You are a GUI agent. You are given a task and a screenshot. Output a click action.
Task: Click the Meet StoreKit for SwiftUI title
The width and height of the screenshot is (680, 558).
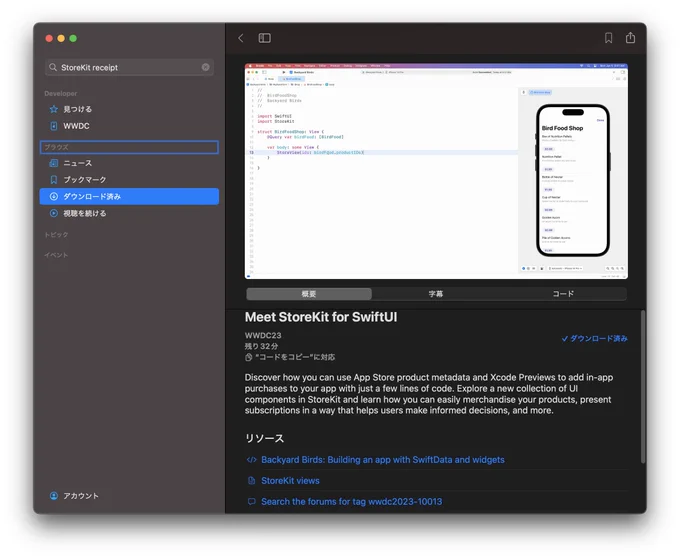(321, 317)
